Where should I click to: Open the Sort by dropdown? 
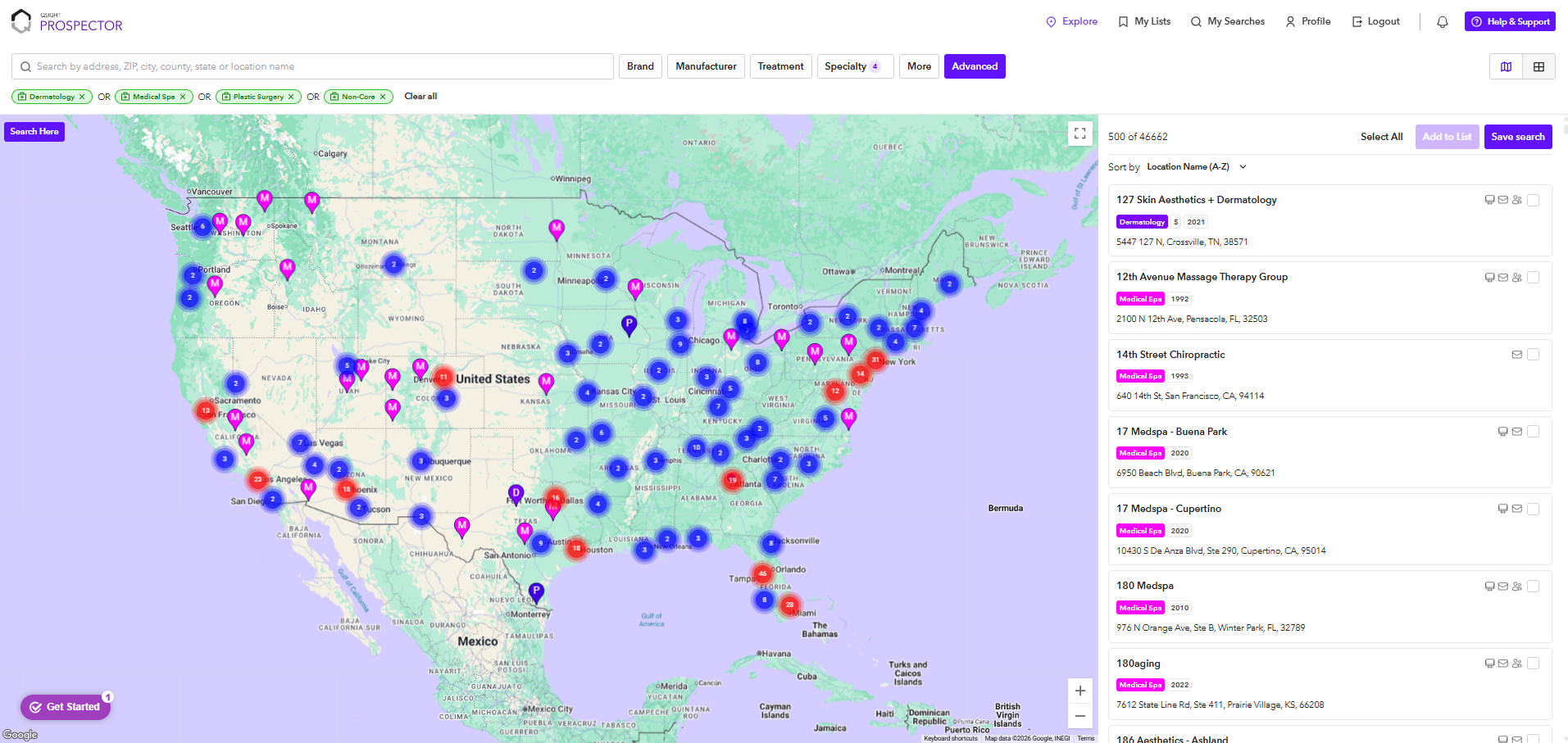pyautogui.click(x=1196, y=166)
